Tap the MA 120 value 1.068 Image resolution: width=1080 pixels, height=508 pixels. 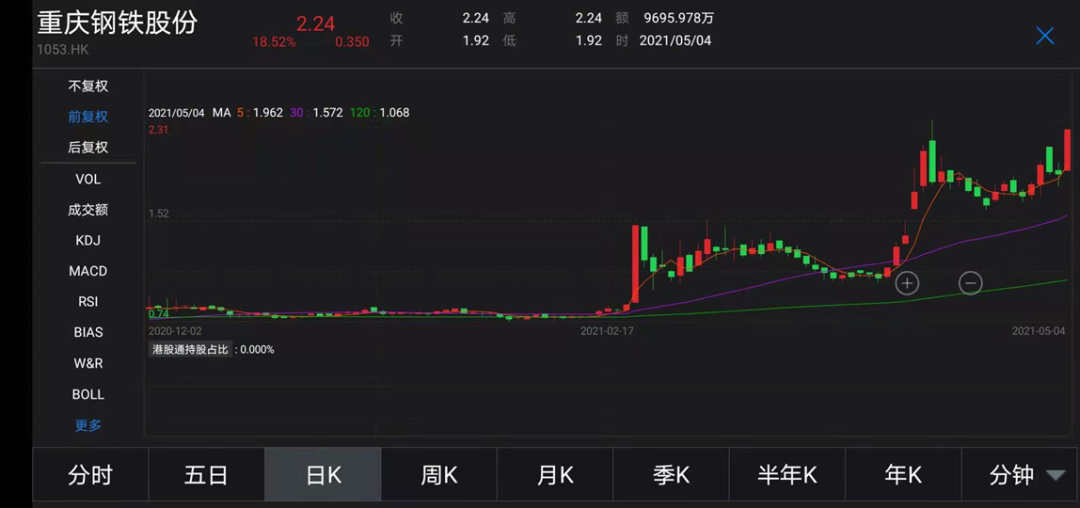coord(394,112)
